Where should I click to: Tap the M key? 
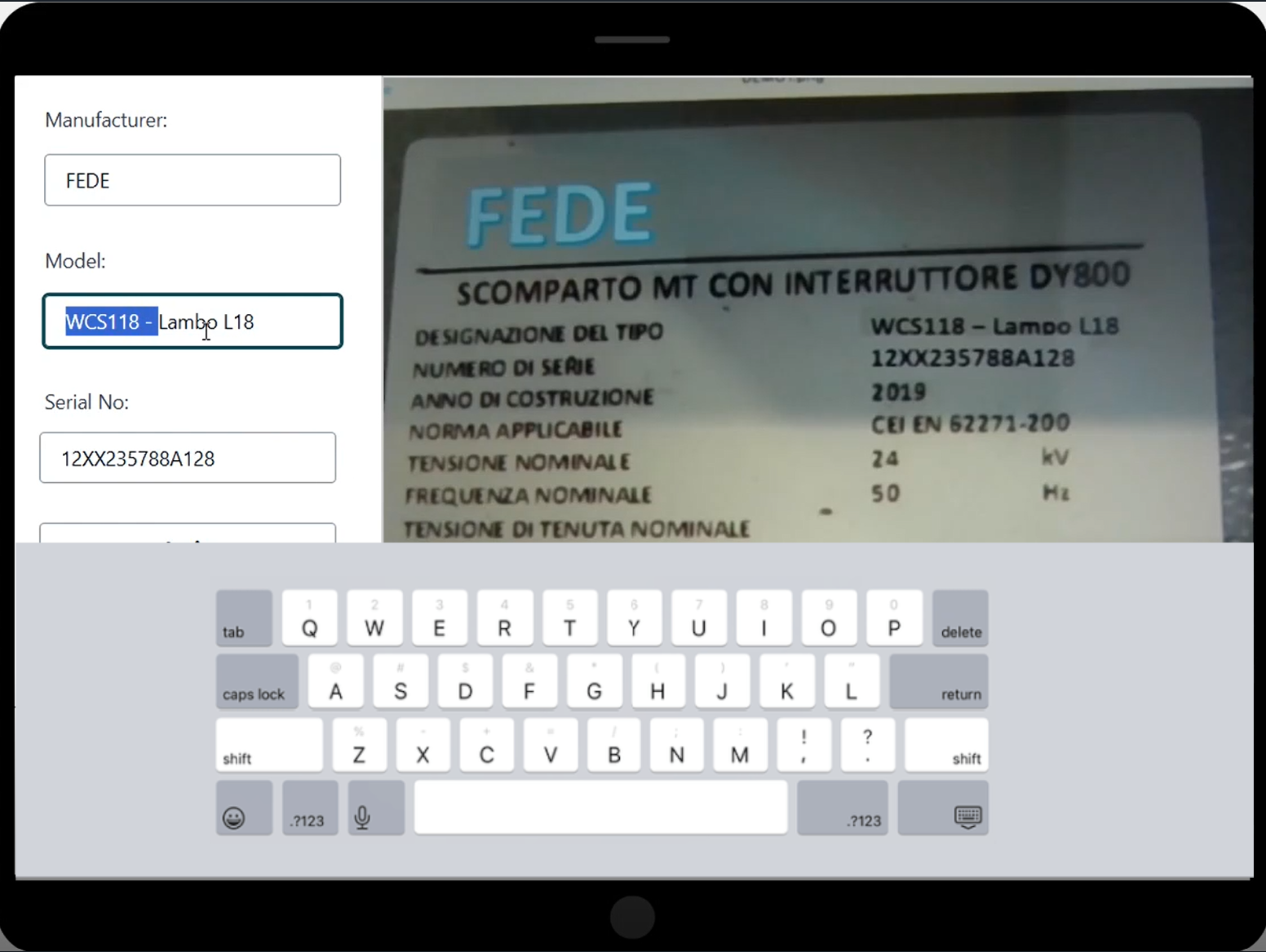[741, 745]
